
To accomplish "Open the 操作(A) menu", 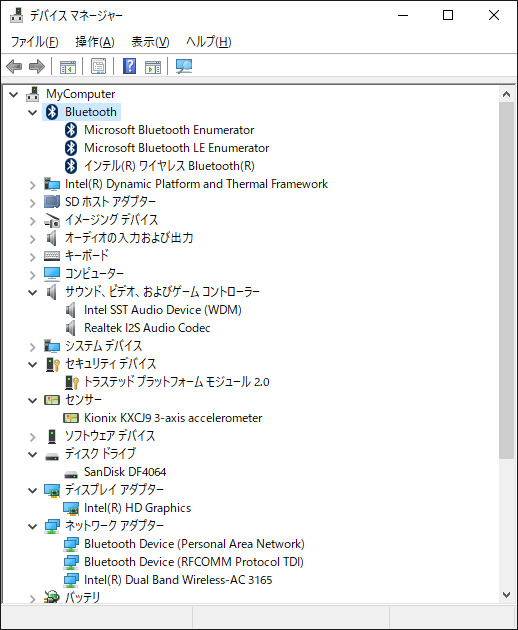I will pyautogui.click(x=95, y=42).
